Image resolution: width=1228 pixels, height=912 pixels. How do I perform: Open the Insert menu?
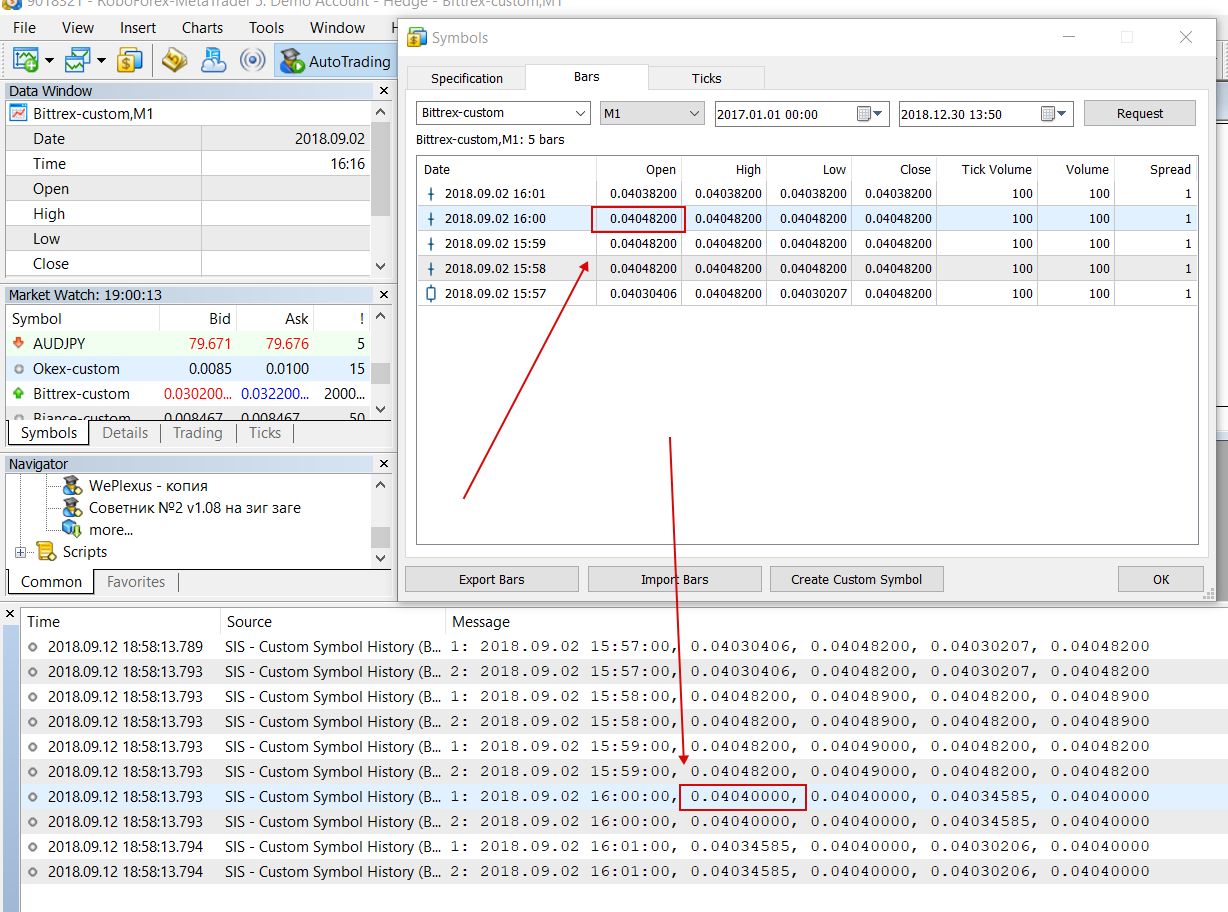[138, 28]
